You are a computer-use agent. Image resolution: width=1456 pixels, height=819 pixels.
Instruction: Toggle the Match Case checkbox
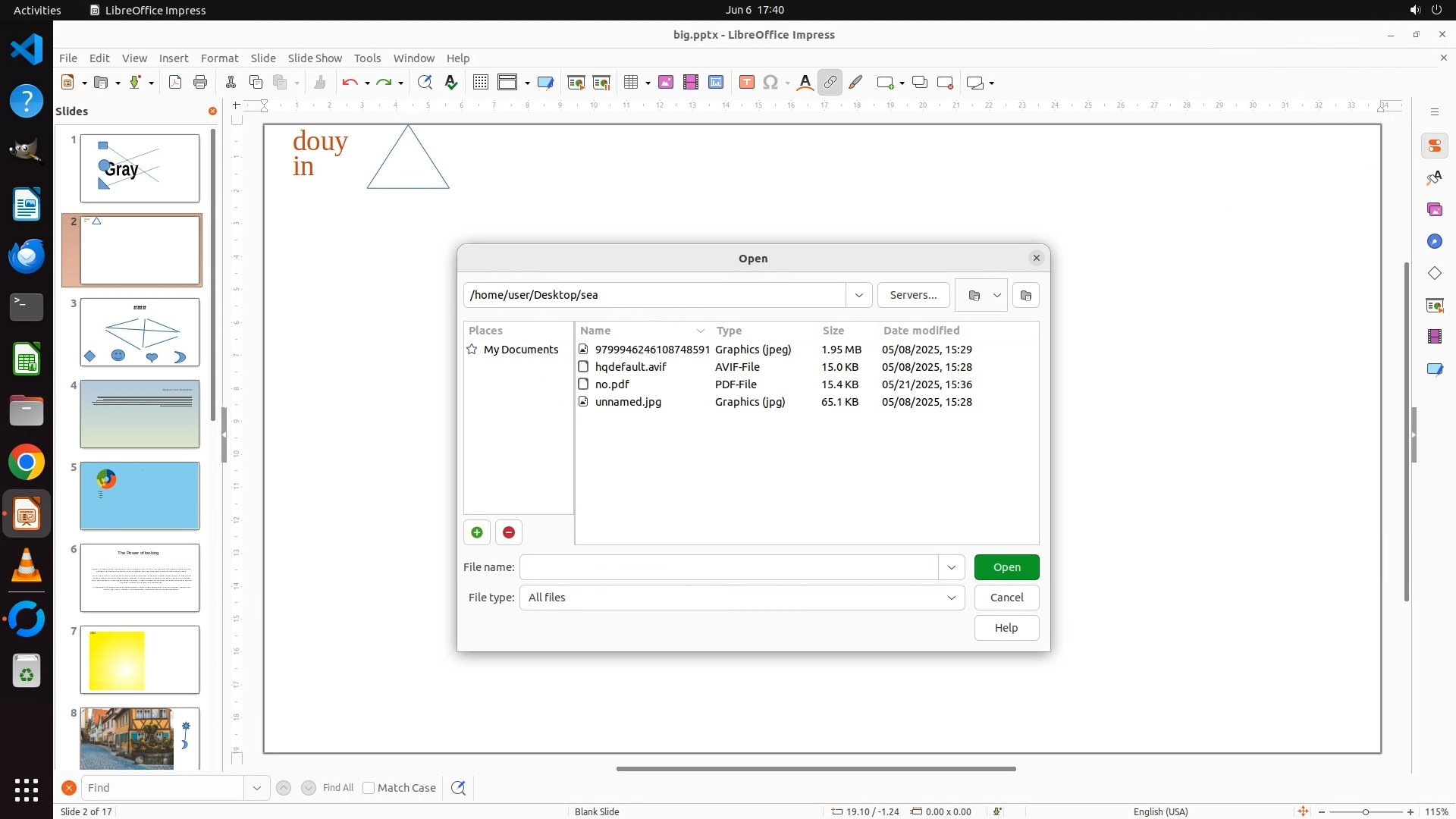tap(369, 788)
